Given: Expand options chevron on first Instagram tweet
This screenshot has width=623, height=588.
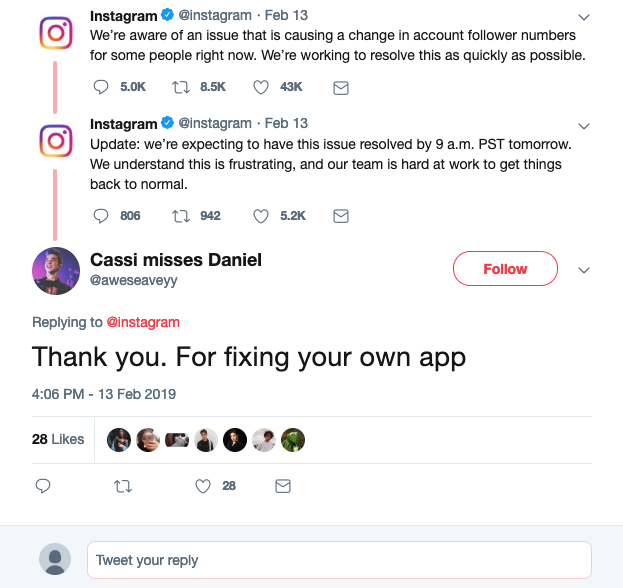Looking at the screenshot, I should (585, 17).
